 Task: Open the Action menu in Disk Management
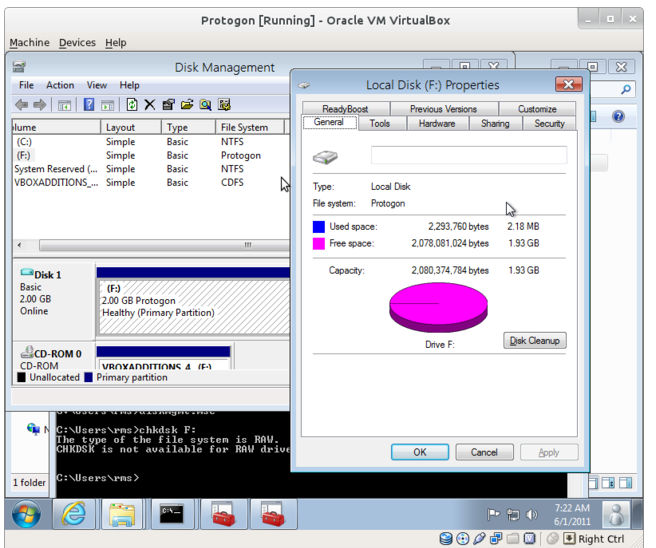point(60,86)
